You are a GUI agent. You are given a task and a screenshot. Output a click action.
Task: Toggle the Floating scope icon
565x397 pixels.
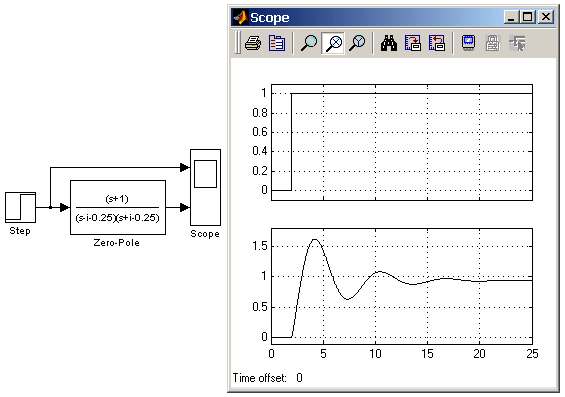pyautogui.click(x=468, y=43)
